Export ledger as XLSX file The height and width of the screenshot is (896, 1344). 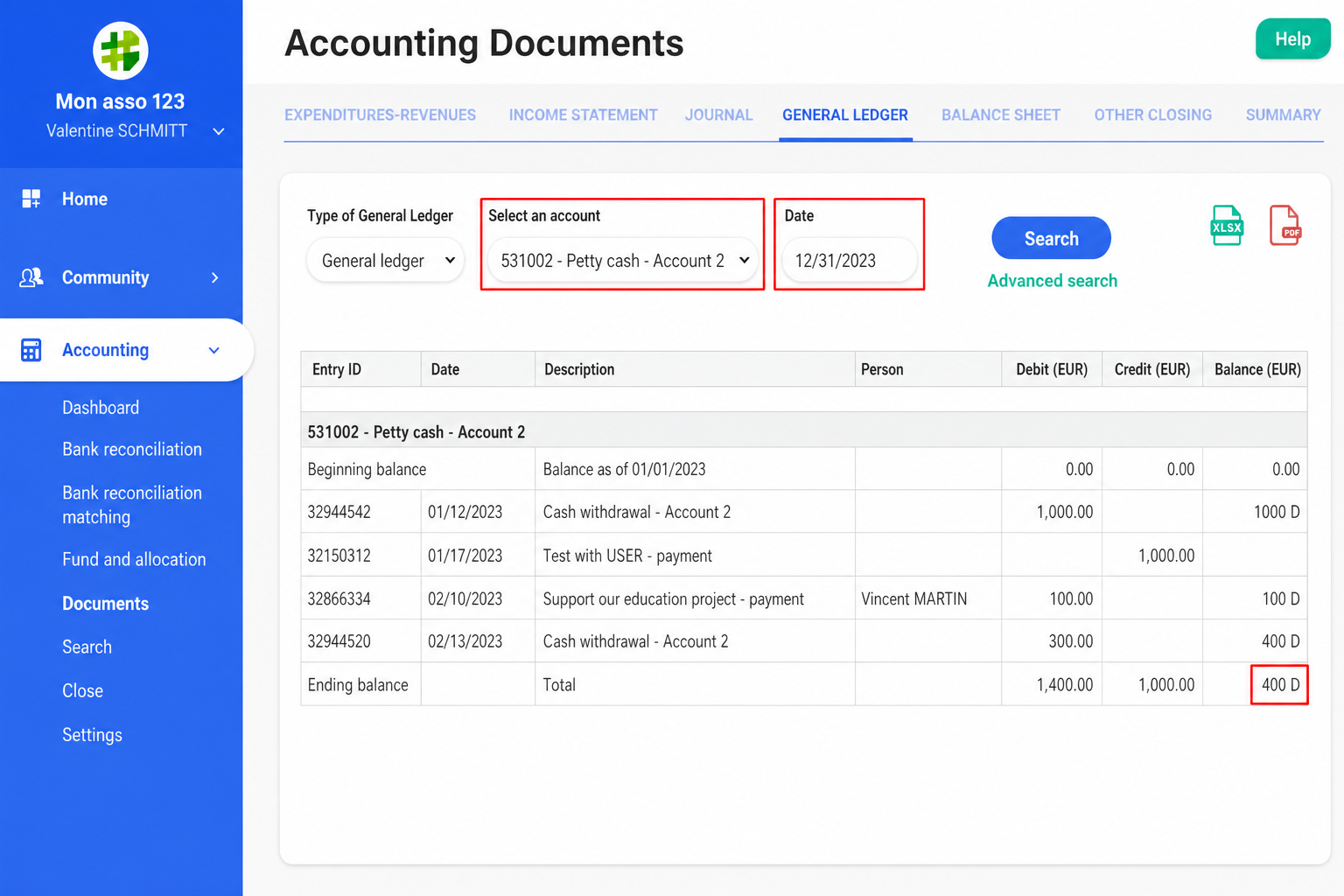click(1227, 226)
